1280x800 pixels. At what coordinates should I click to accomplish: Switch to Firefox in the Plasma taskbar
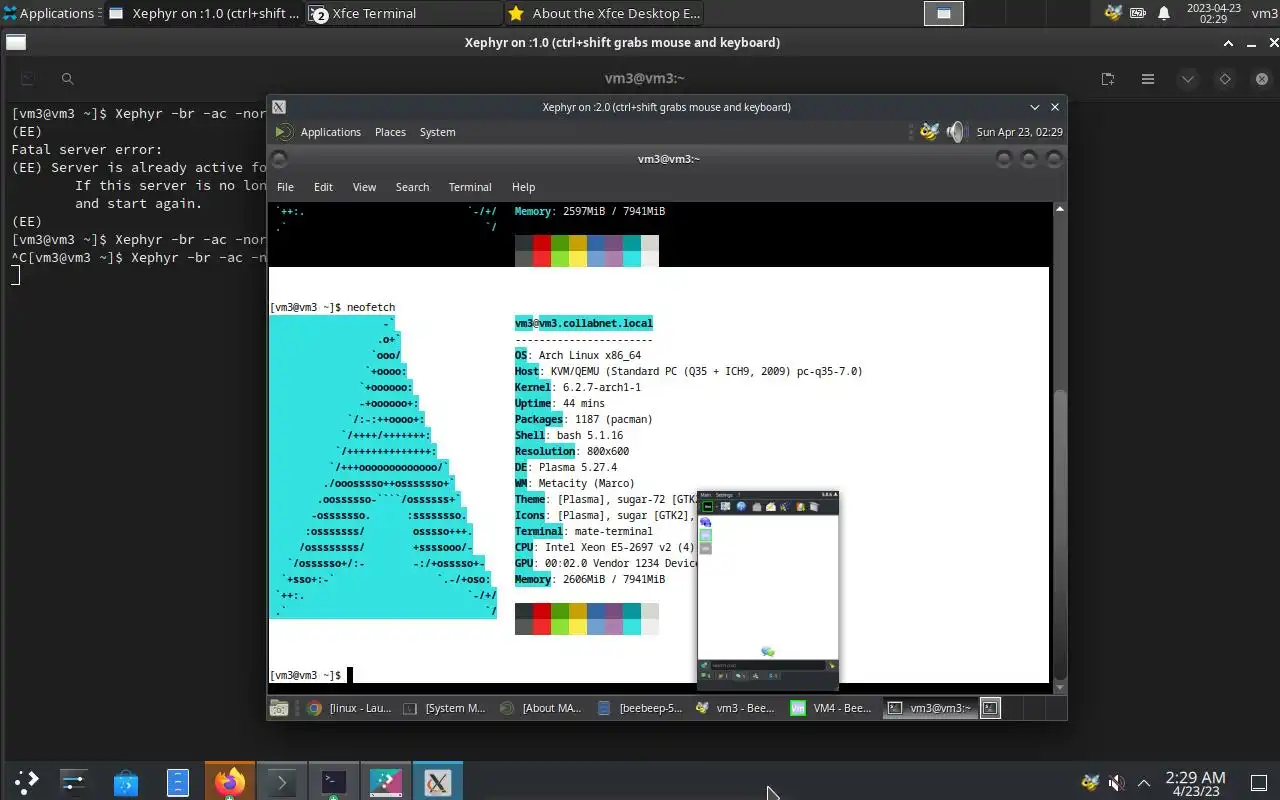pyautogui.click(x=230, y=781)
